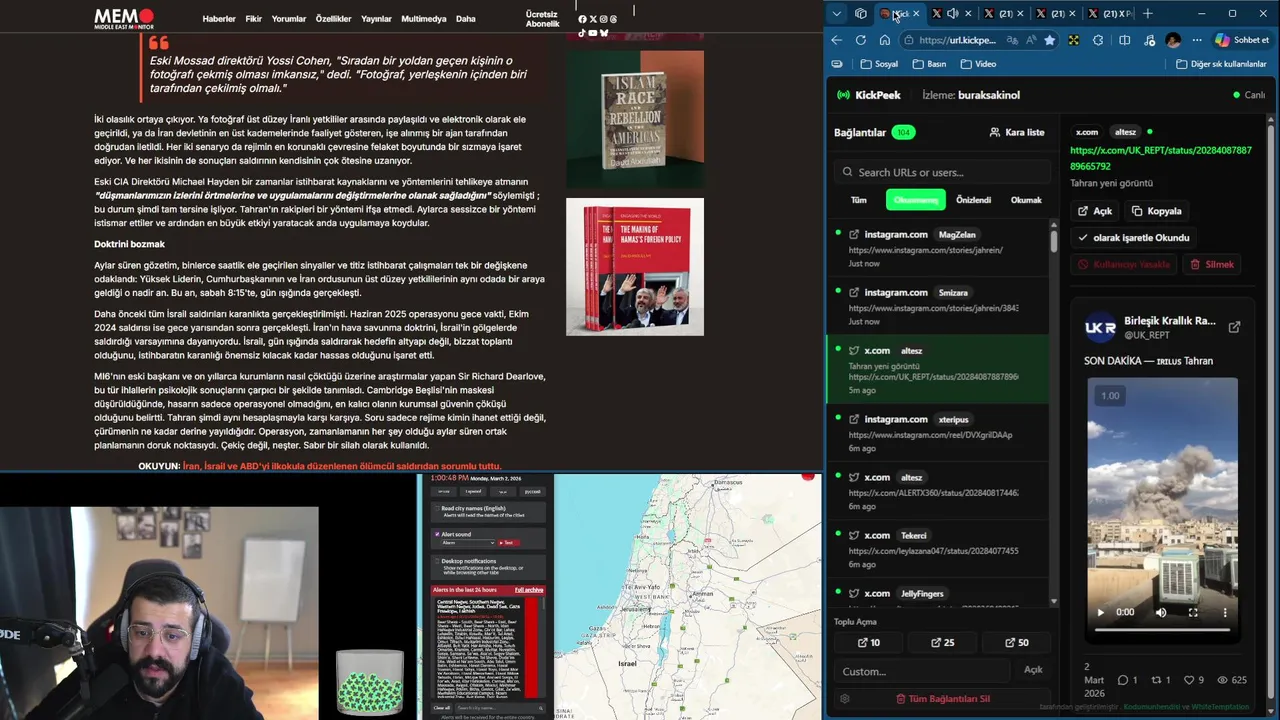This screenshot has width=1280, height=720.
Task: Select the x.com Tahran yeni görüntü row
Action: (938, 370)
